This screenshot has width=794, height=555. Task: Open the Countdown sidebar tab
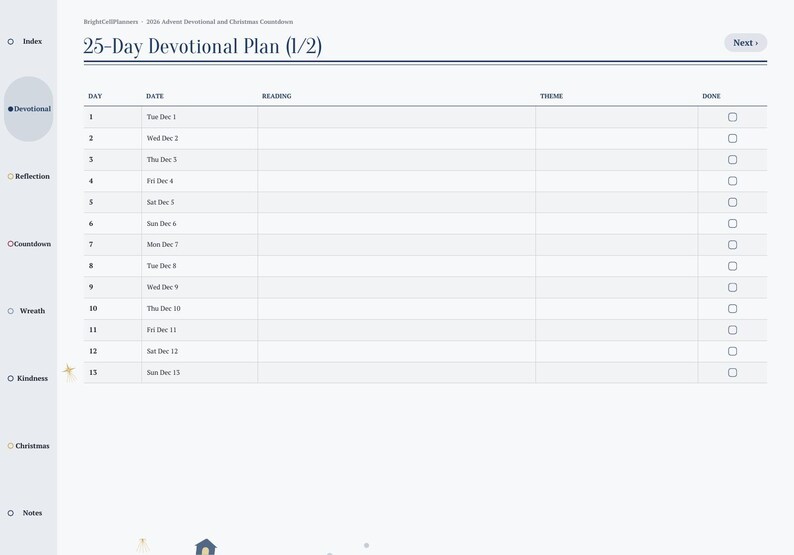pyautogui.click(x=28, y=244)
